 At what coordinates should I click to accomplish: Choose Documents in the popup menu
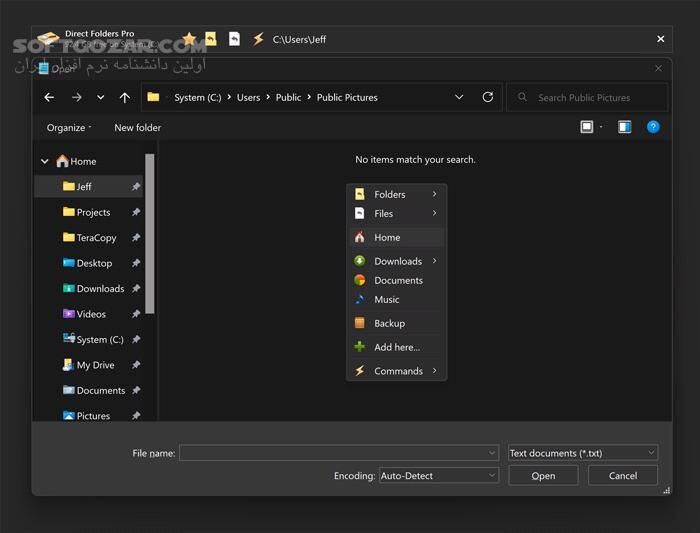[x=396, y=280]
